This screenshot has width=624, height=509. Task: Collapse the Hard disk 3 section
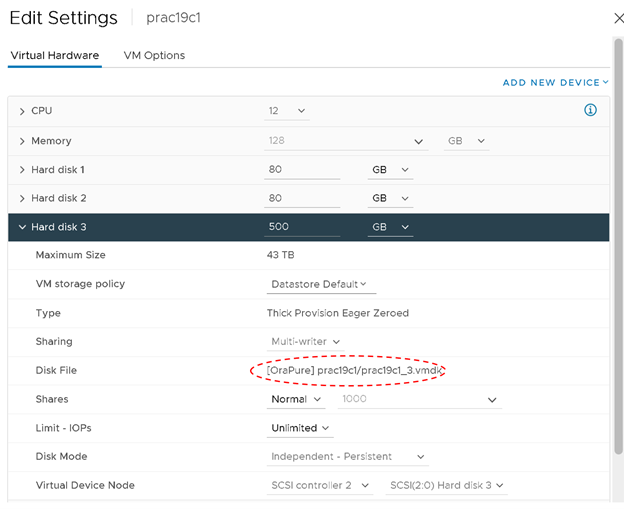[22, 227]
